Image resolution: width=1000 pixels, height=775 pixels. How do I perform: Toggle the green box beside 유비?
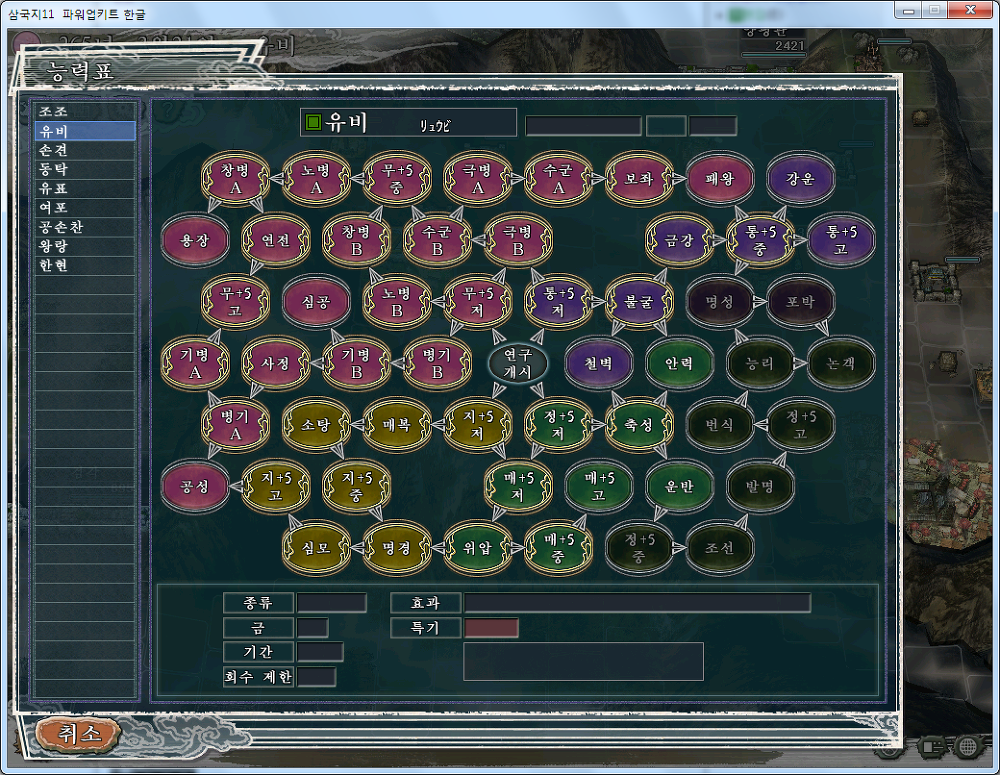pyautogui.click(x=313, y=123)
